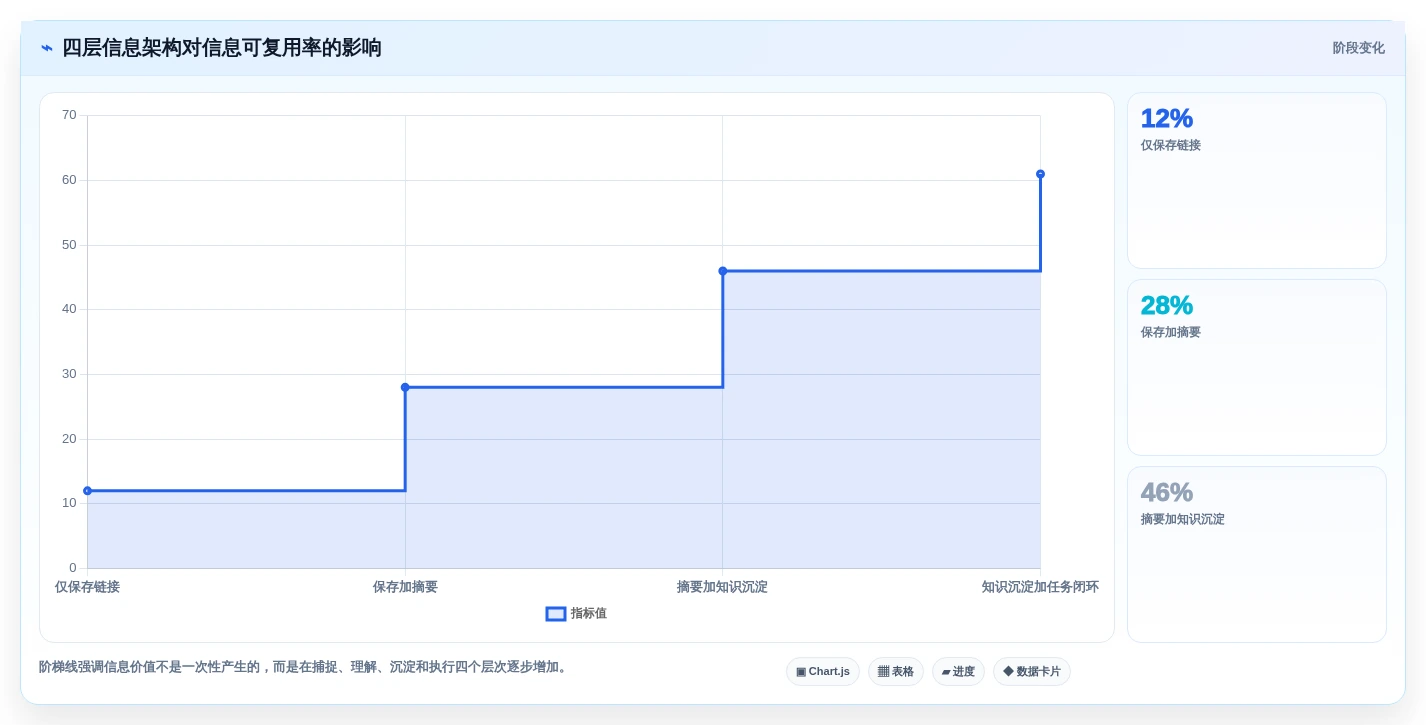The width and height of the screenshot is (1426, 725).
Task: Click the chart title 四层信息架构对信息可复用率的影响
Action: pos(222,48)
